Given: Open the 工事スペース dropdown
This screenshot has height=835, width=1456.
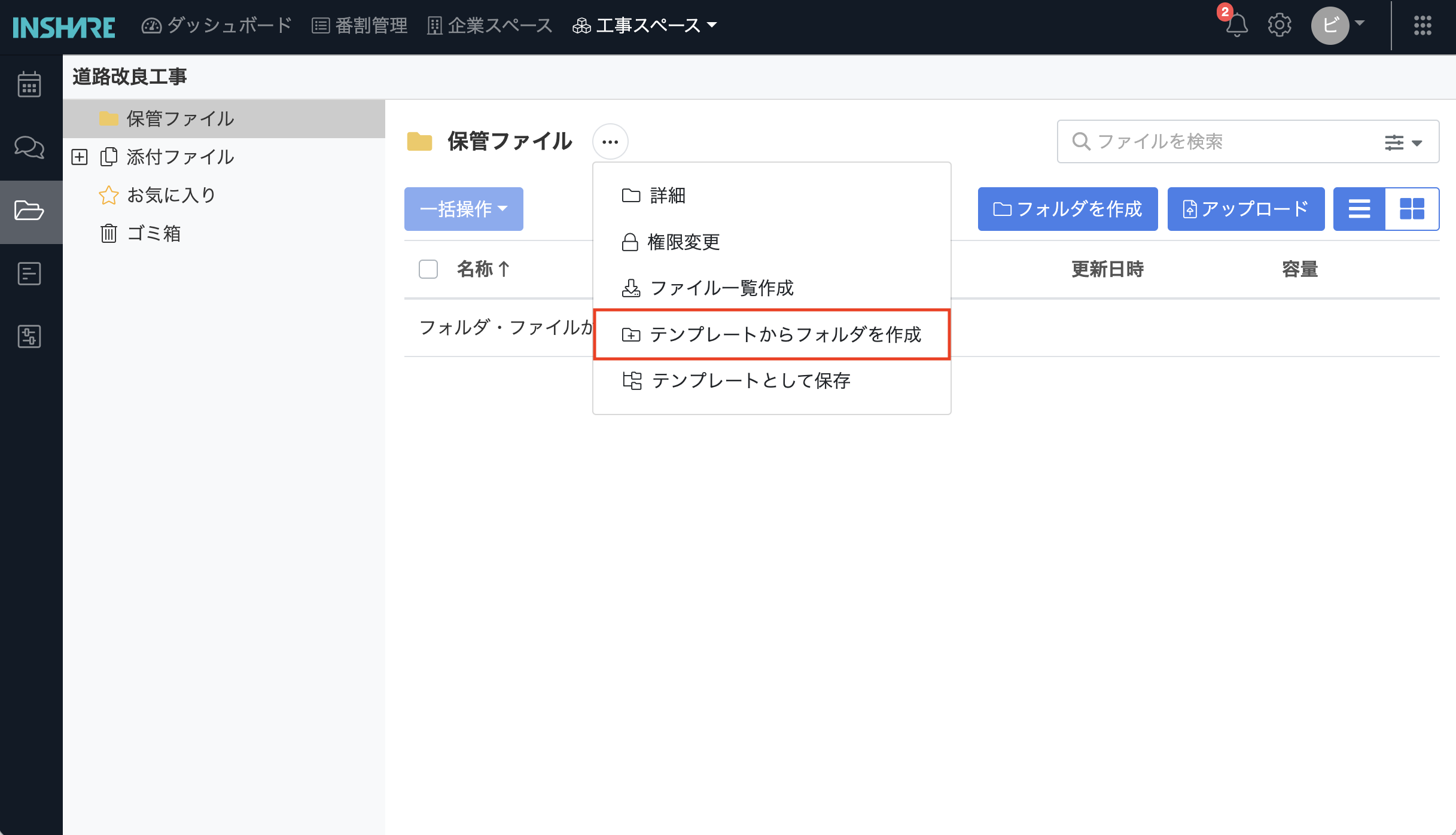Looking at the screenshot, I should [644, 25].
